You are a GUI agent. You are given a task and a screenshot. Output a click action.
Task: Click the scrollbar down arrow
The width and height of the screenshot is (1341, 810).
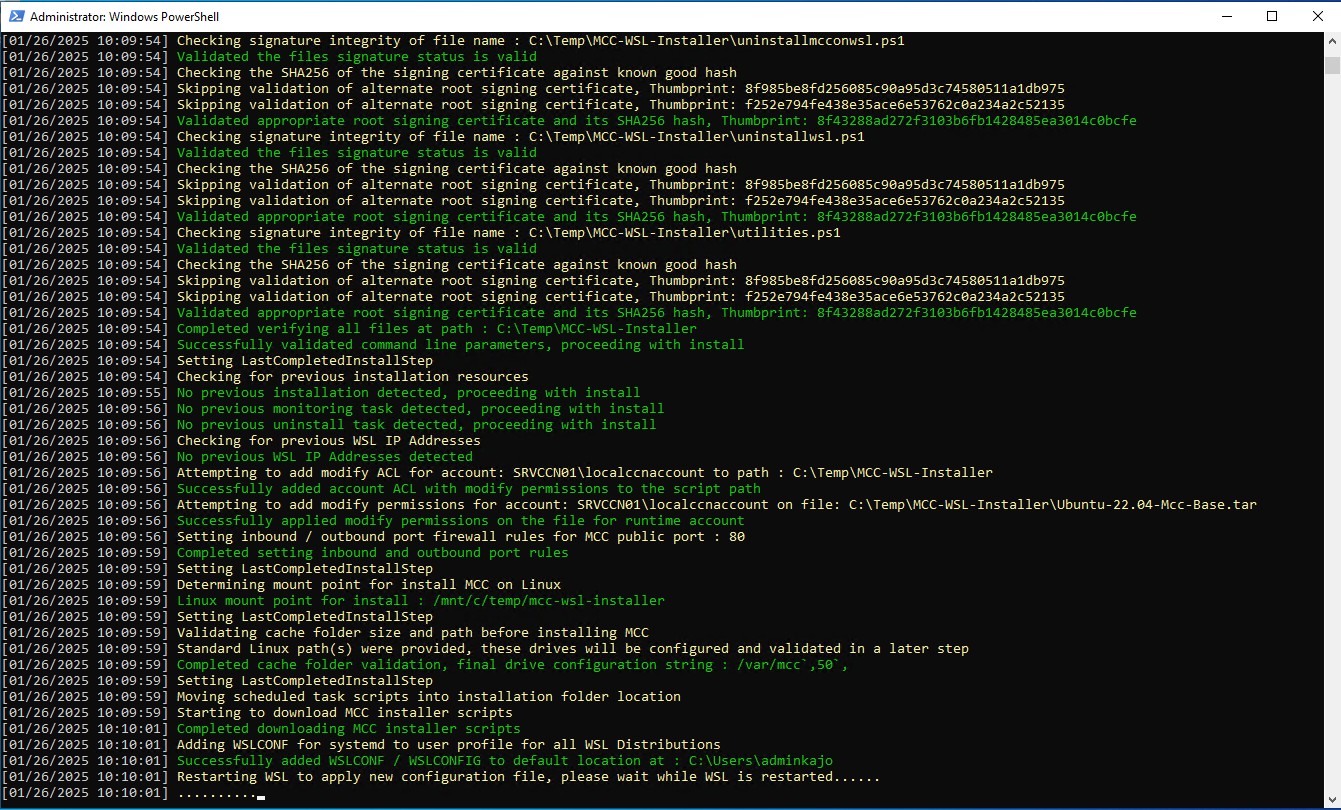pyautogui.click(x=1332, y=800)
